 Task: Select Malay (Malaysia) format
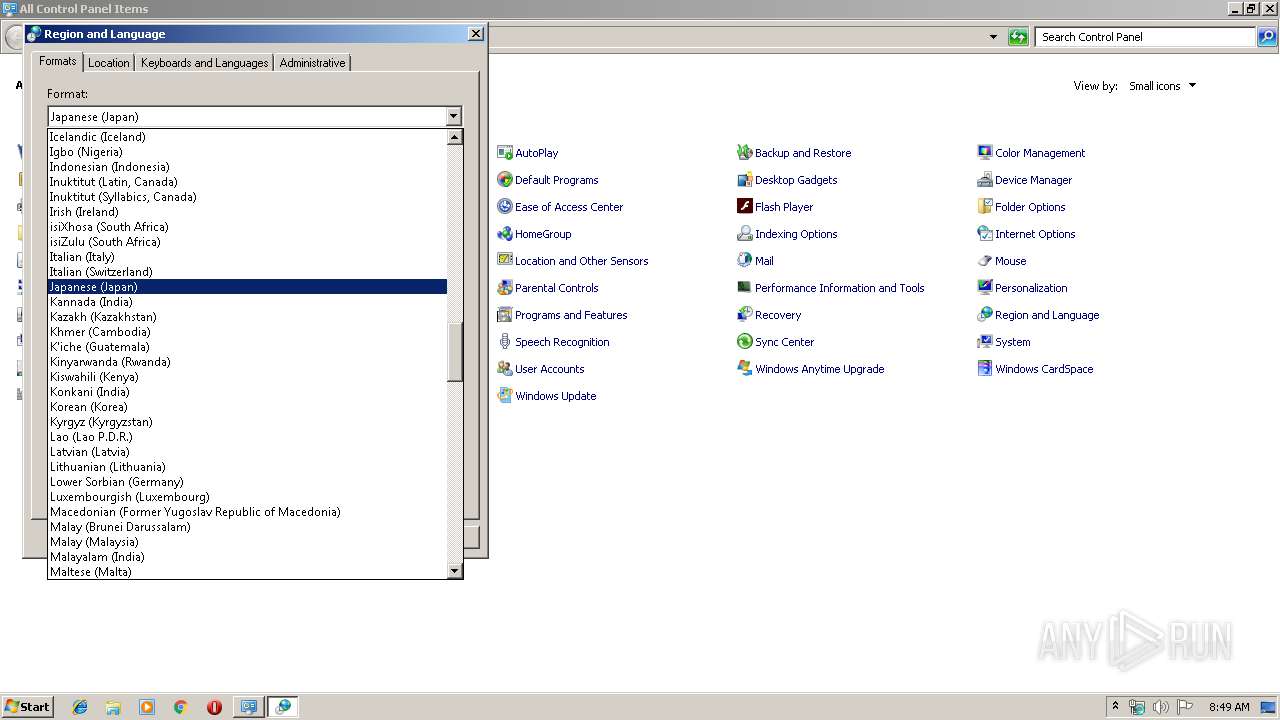point(248,542)
